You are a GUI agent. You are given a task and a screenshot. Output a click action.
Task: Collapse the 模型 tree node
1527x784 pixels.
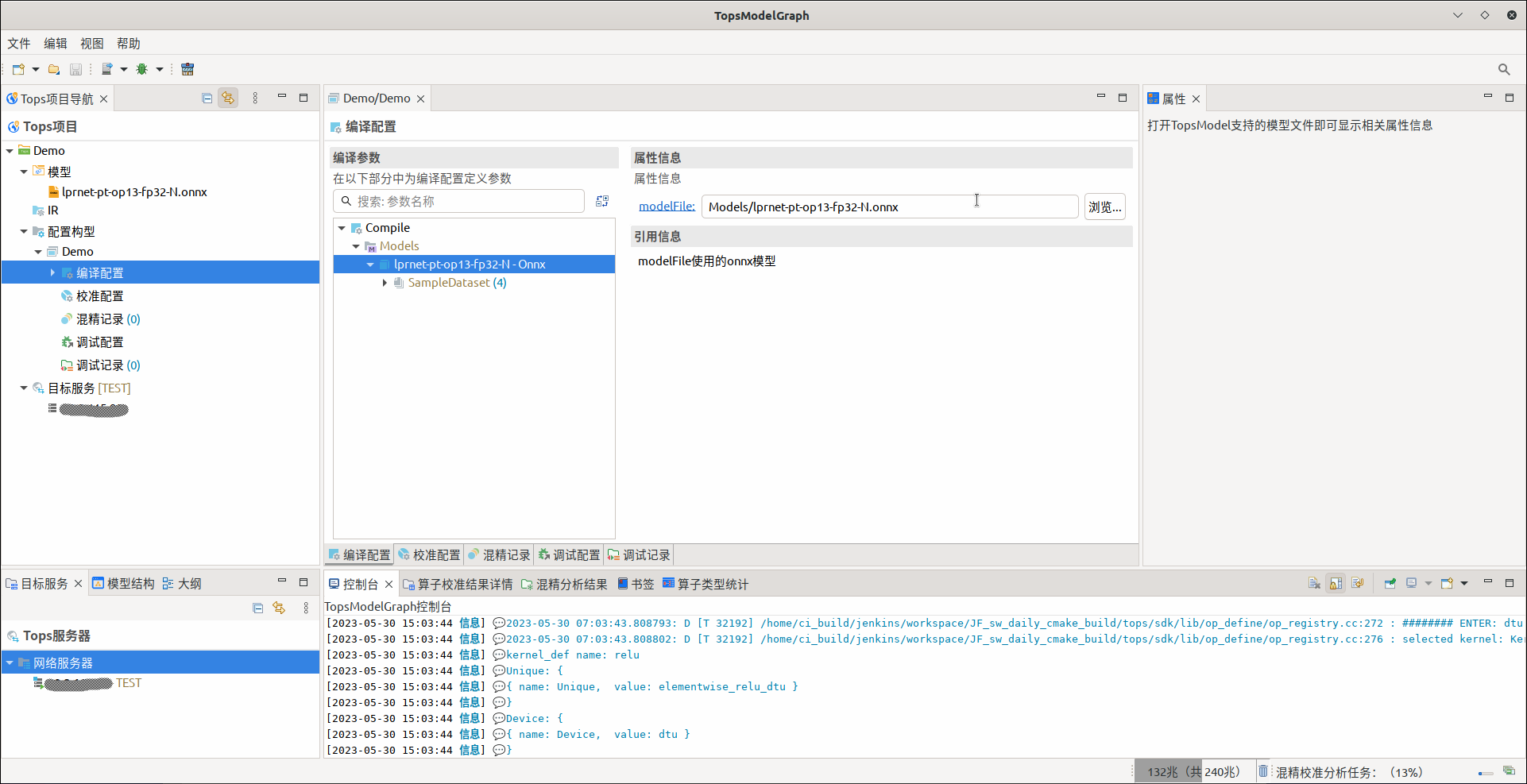[x=24, y=171]
